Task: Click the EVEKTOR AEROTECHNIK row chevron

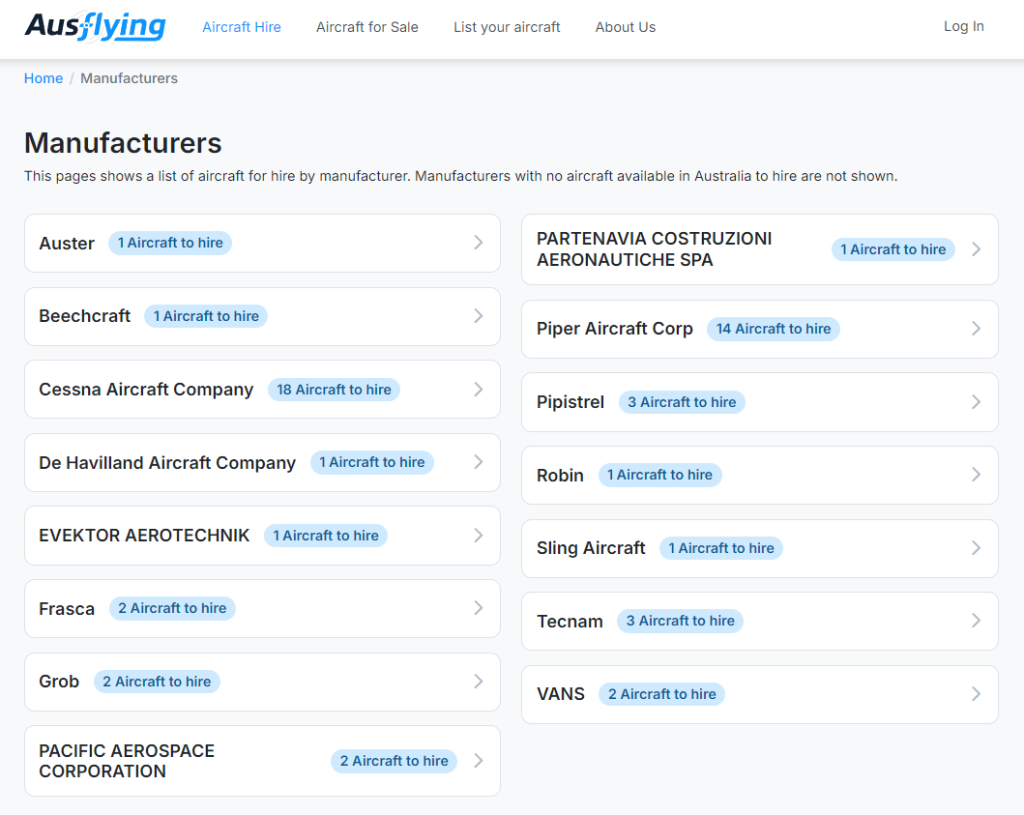Action: point(478,535)
